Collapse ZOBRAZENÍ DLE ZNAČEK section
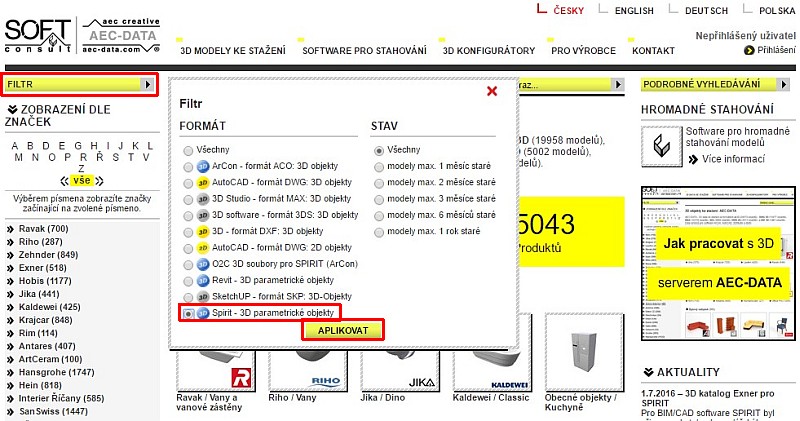The width and height of the screenshot is (800, 421). (x=13, y=109)
